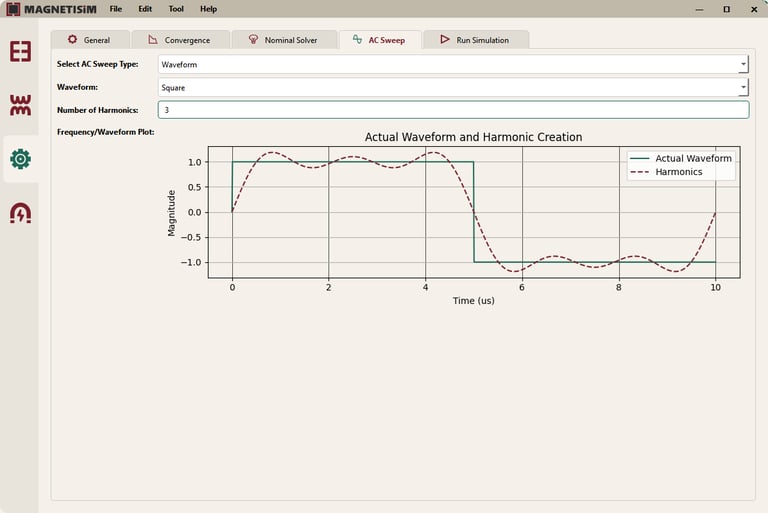Open the magnet simulation sidebar icon

click(20, 213)
